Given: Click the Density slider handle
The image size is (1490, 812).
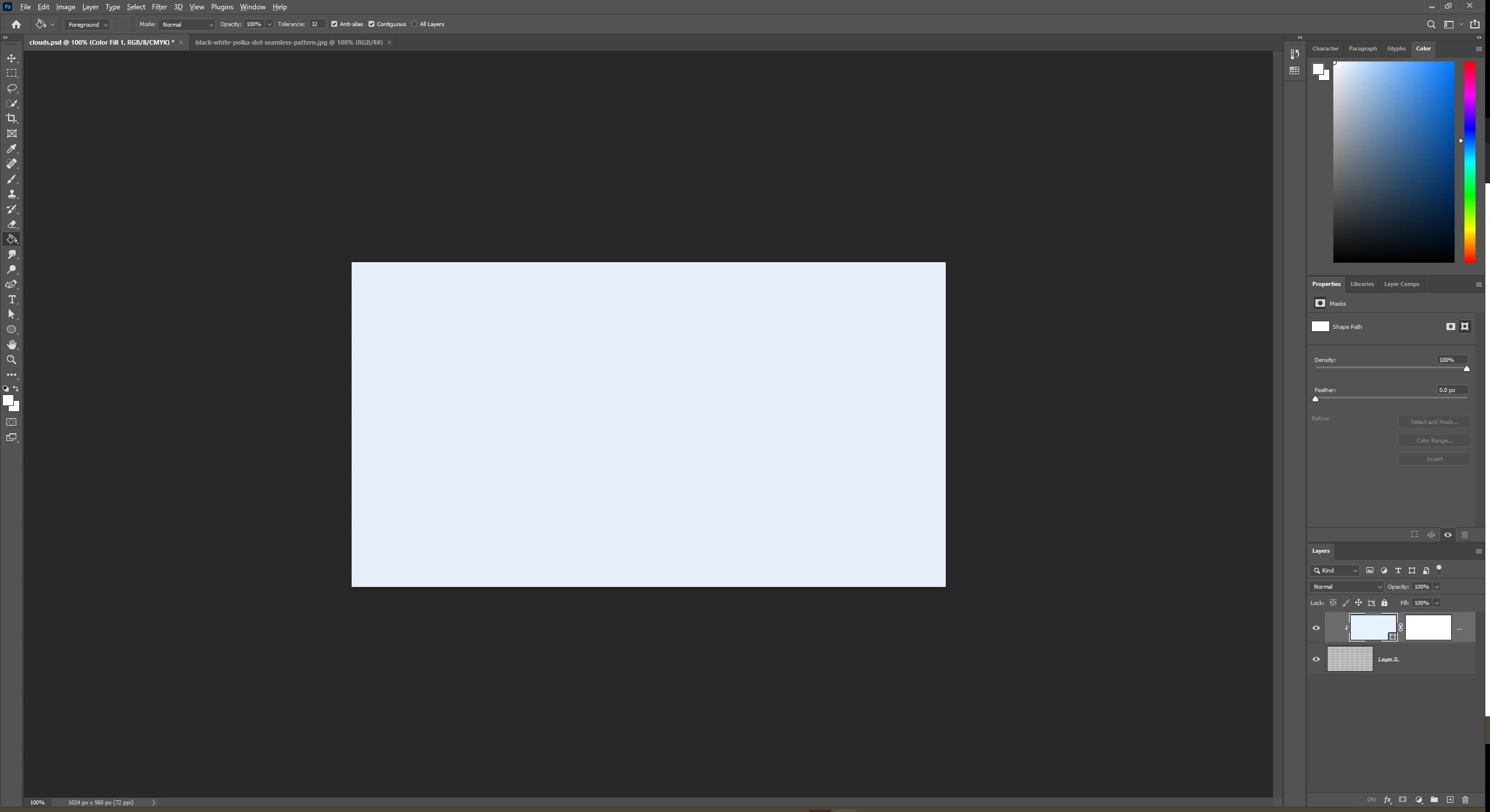Looking at the screenshot, I should (x=1466, y=369).
